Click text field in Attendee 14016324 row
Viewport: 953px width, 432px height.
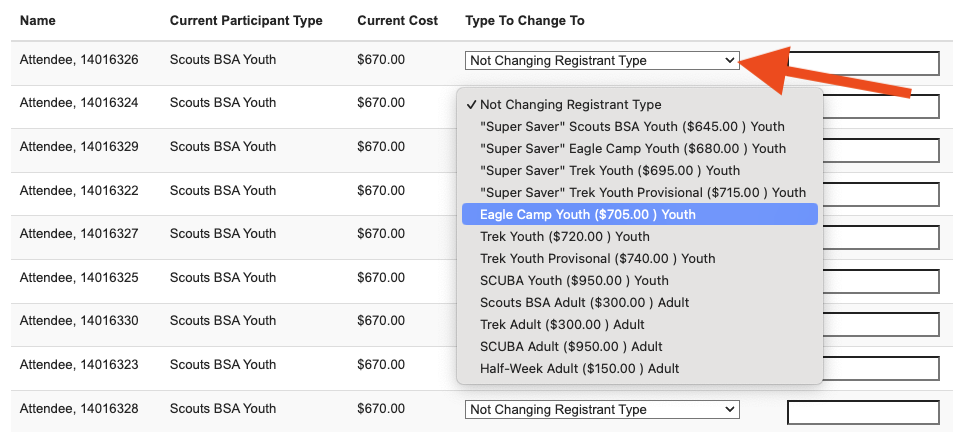880,107
